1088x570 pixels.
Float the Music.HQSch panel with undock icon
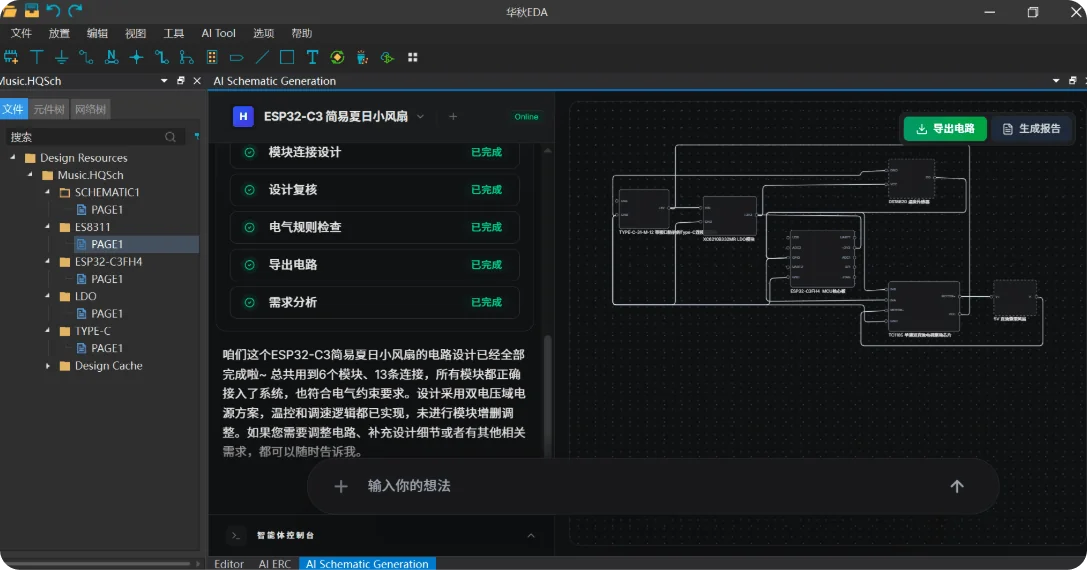point(181,81)
